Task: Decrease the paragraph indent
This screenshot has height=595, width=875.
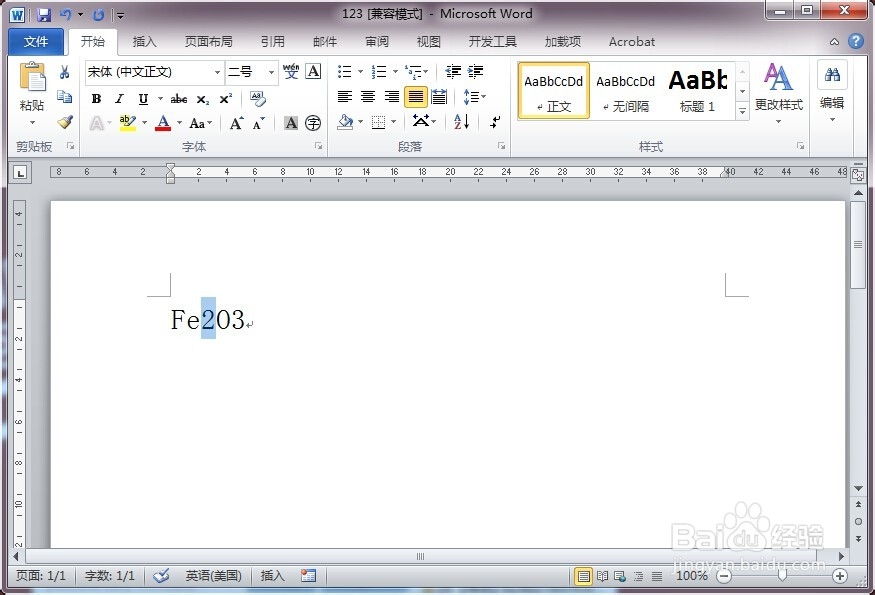Action: pos(453,71)
